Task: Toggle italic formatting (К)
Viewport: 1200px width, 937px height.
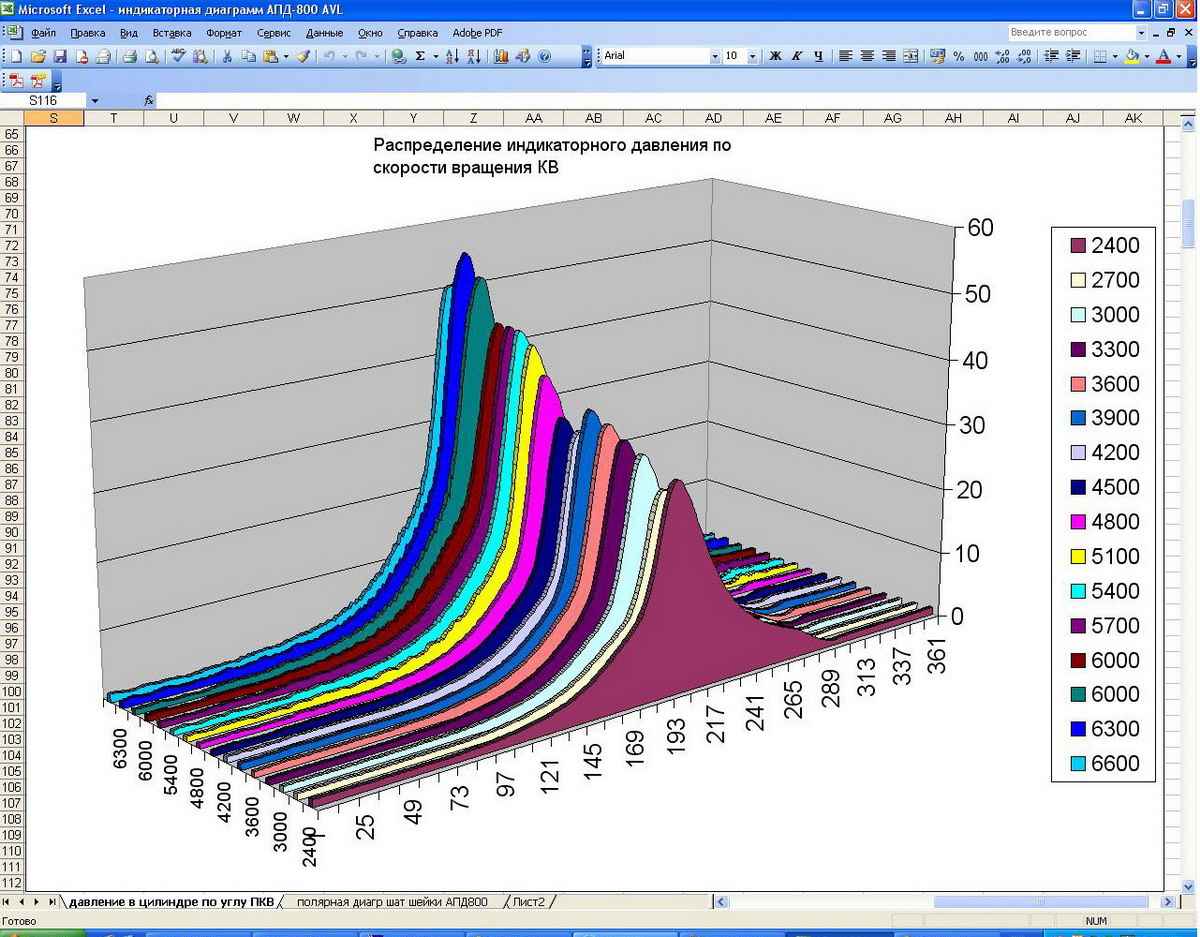Action: coord(797,57)
